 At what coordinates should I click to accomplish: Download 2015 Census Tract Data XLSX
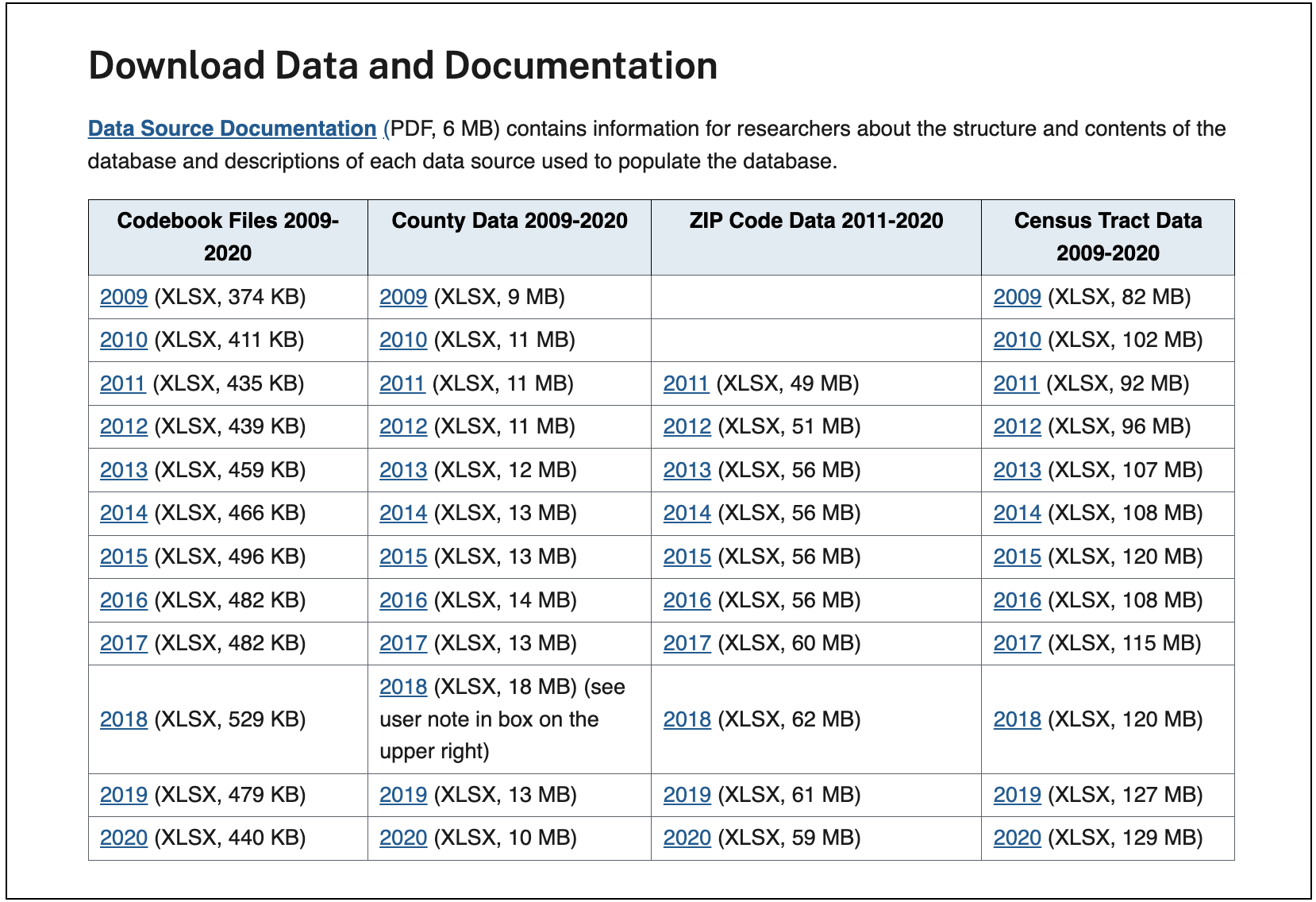(1018, 557)
